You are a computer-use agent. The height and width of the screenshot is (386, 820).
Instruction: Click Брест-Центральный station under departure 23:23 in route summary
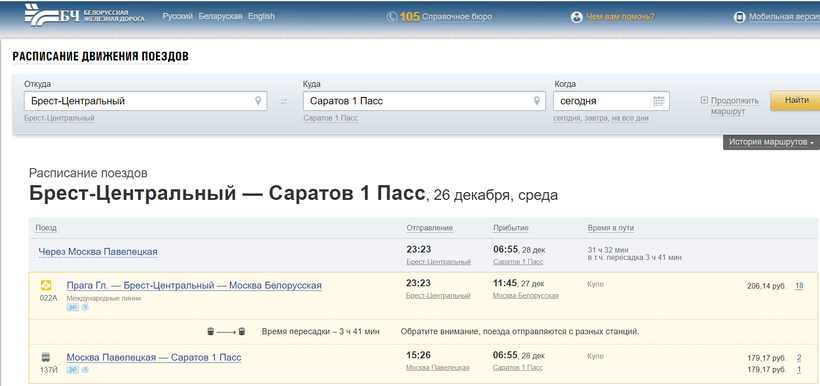pos(439,262)
